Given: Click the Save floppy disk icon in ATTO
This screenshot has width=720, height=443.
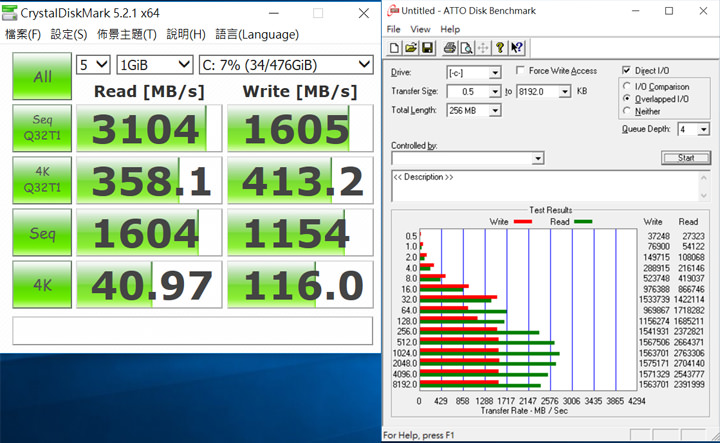Looking at the screenshot, I should pyautogui.click(x=427, y=48).
